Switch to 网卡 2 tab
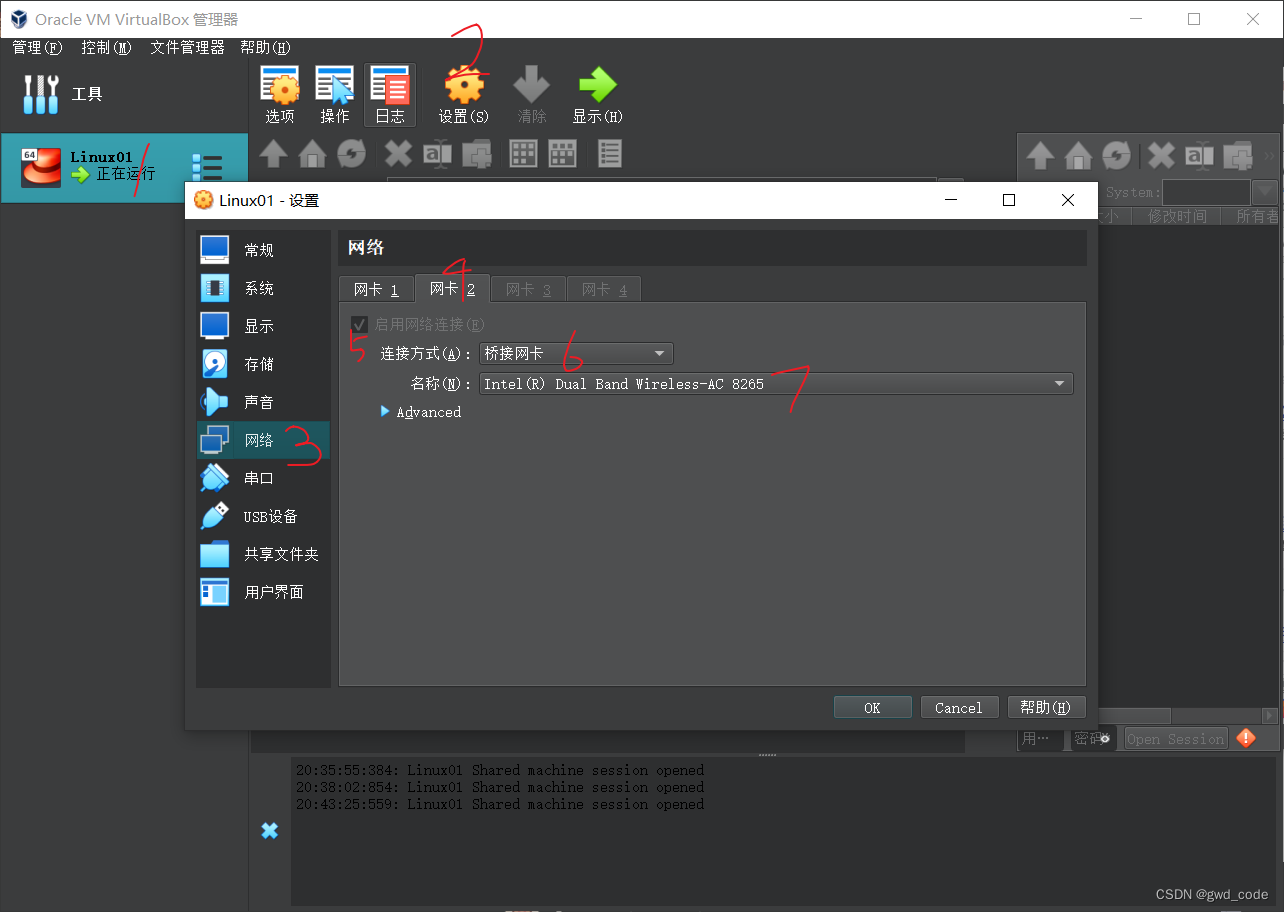This screenshot has width=1284, height=912. coord(452,288)
